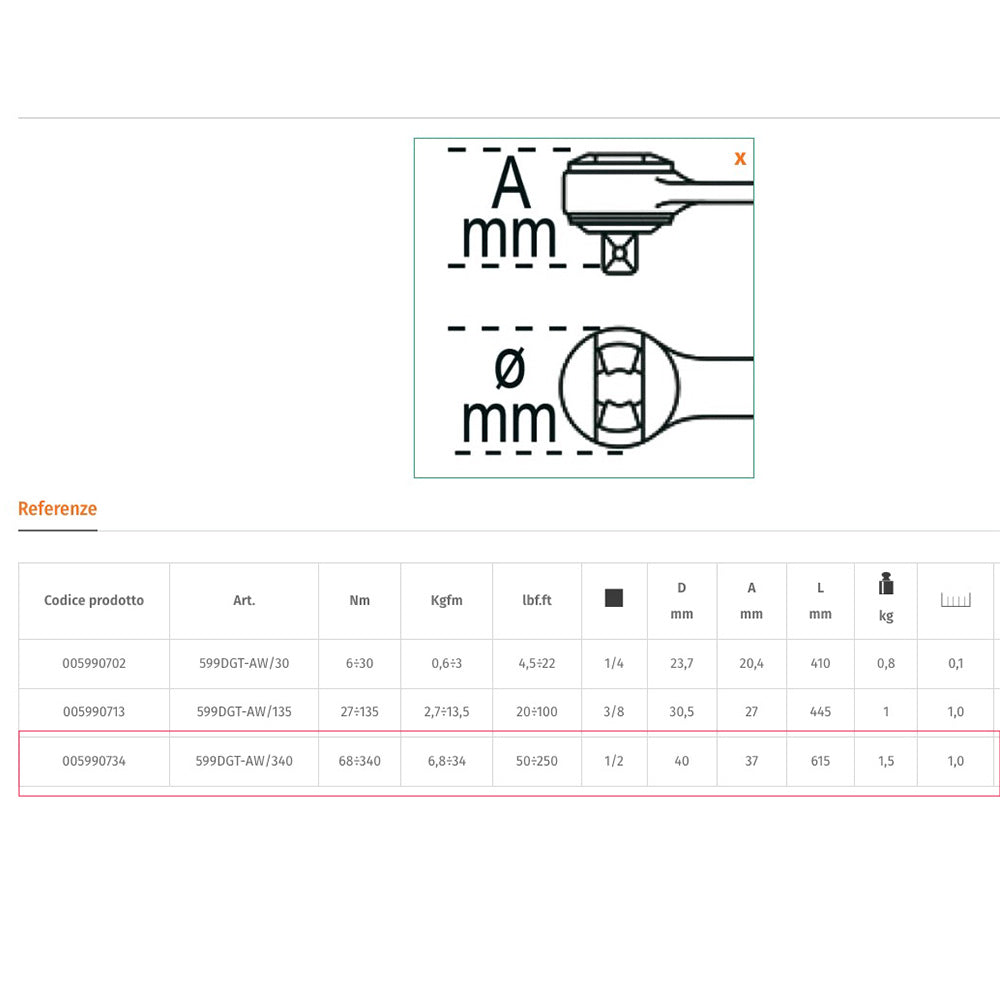Open the Referenze tab
Screen dimensions: 1000x1000
coord(57,509)
